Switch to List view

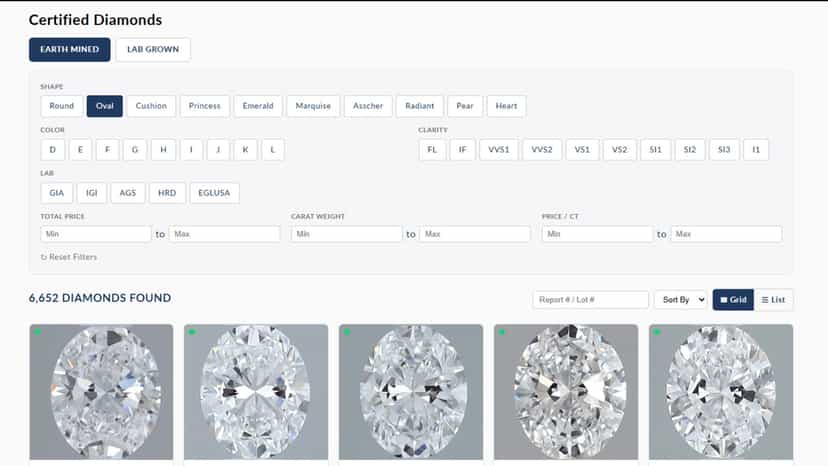774,300
